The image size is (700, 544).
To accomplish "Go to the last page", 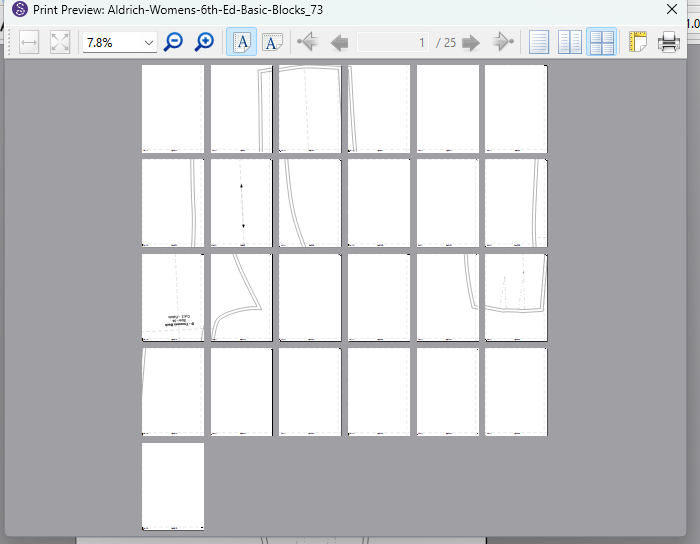I will click(x=503, y=42).
